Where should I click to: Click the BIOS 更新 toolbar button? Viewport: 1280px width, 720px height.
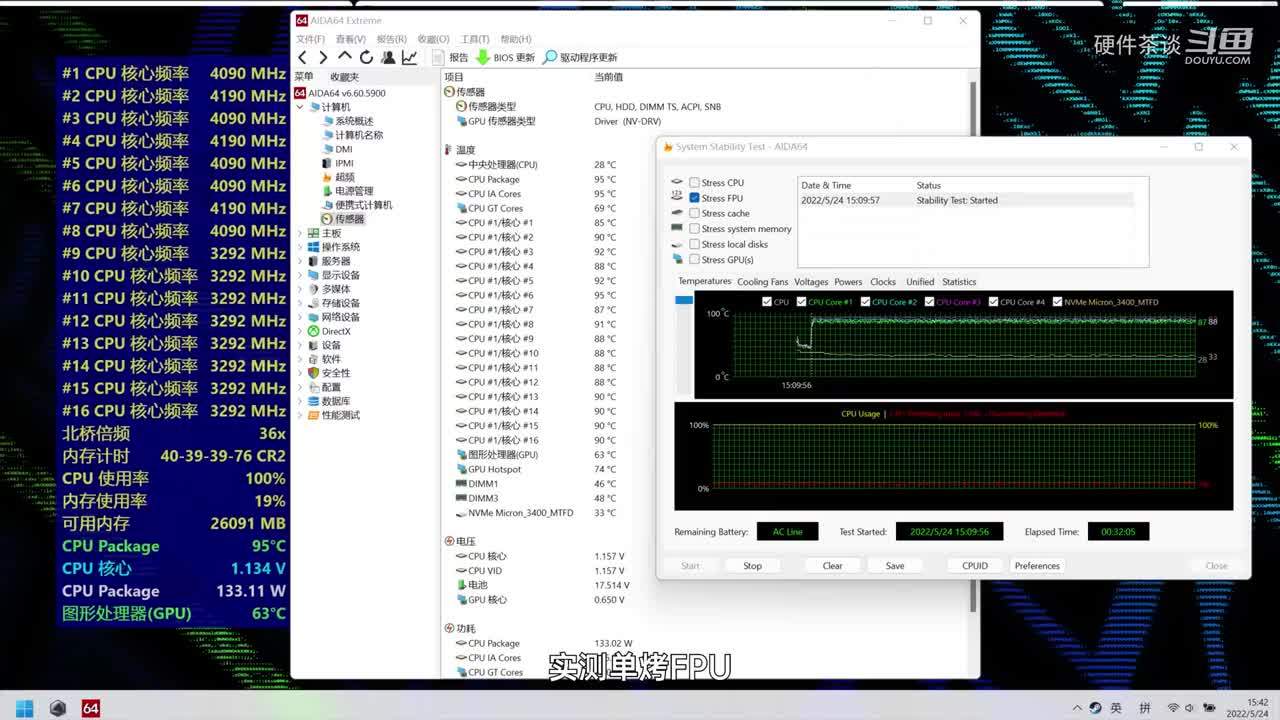(505, 57)
